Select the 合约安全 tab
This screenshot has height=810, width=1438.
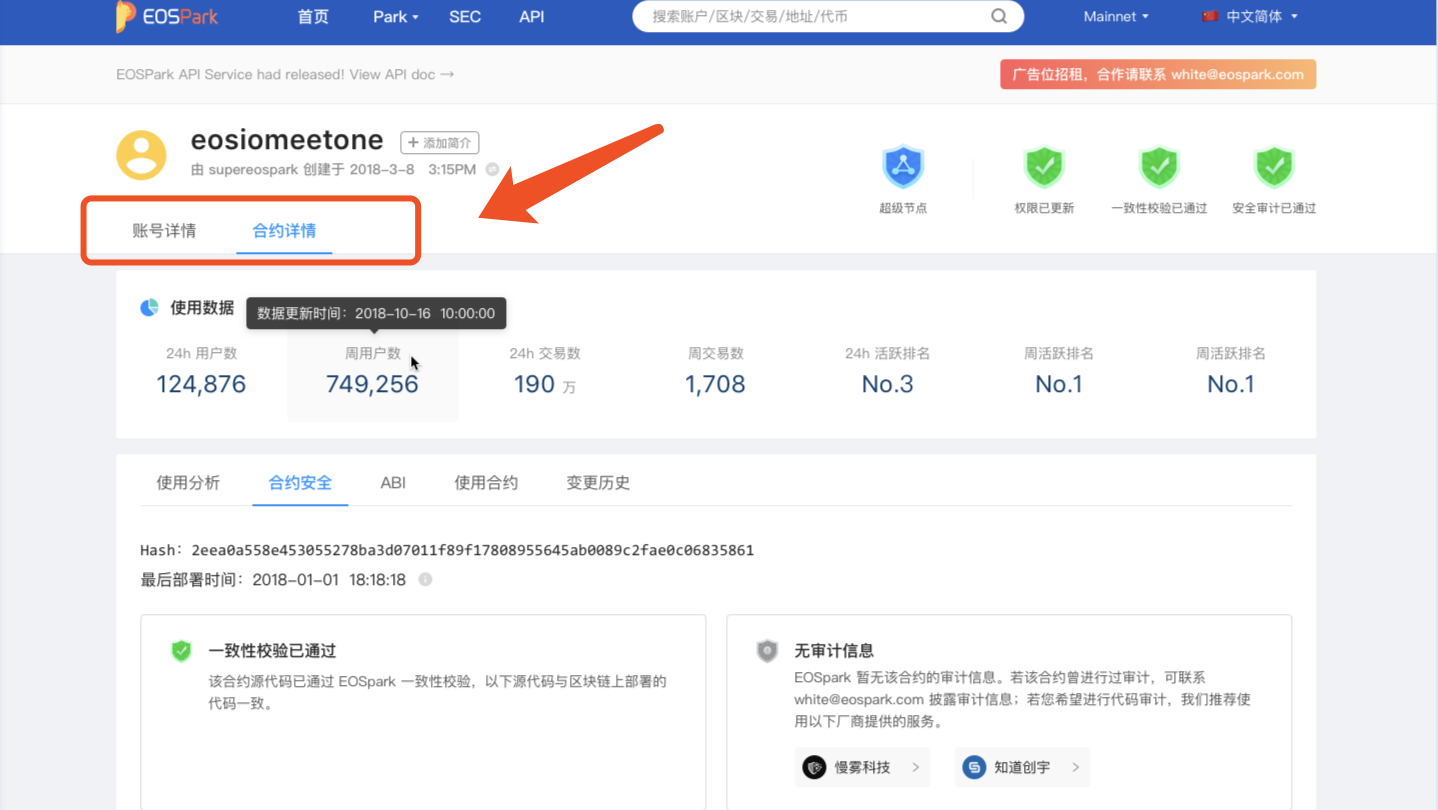pos(300,483)
